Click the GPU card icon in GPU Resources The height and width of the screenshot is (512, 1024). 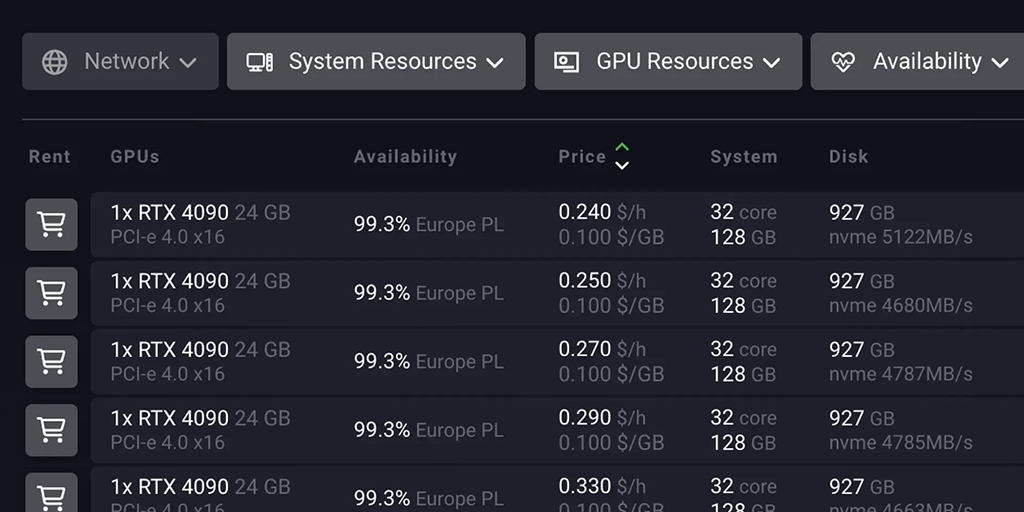[x=567, y=62]
